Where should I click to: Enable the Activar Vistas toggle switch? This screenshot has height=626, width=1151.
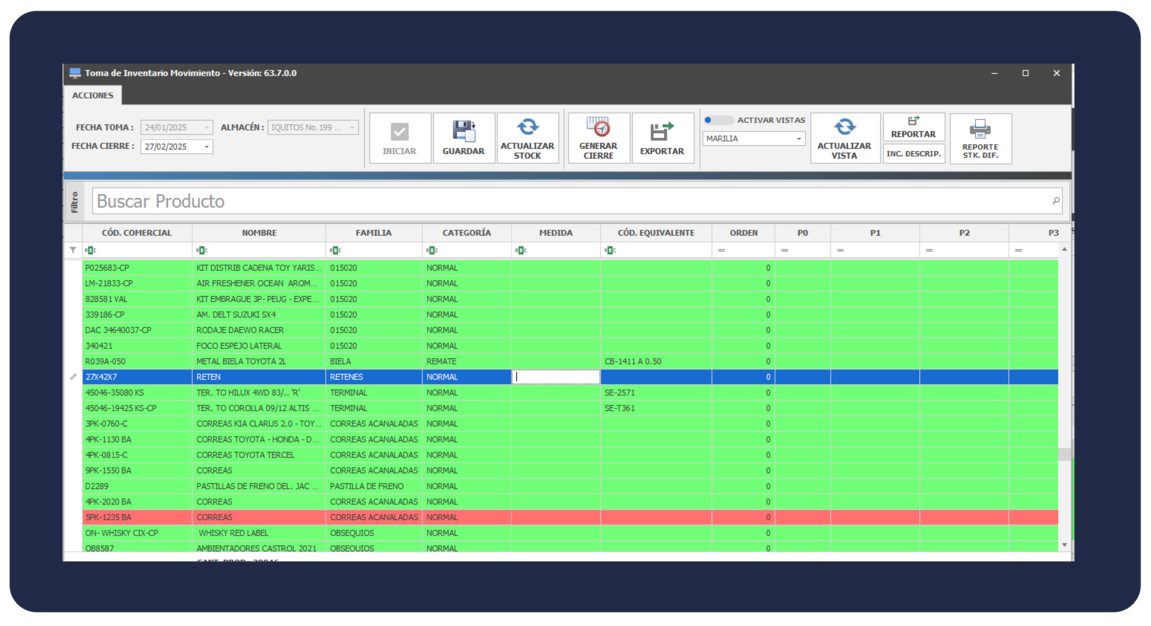(x=718, y=120)
